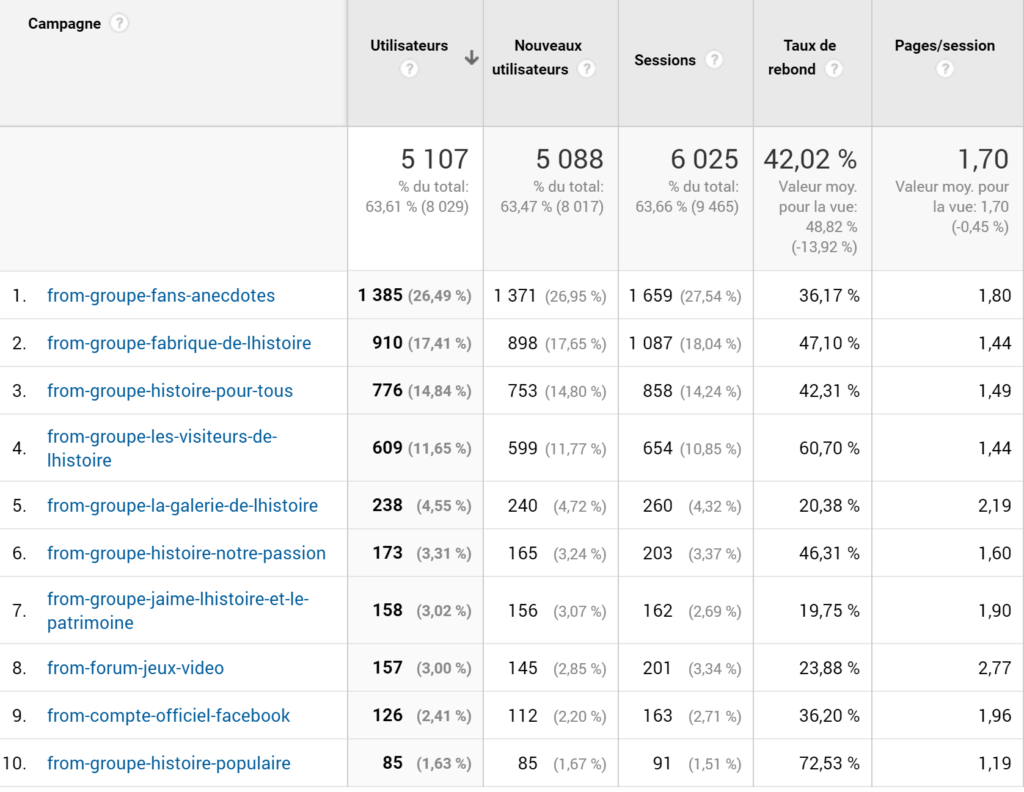The width and height of the screenshot is (1024, 792).
Task: Select new users value 1 371
Action: (515, 296)
